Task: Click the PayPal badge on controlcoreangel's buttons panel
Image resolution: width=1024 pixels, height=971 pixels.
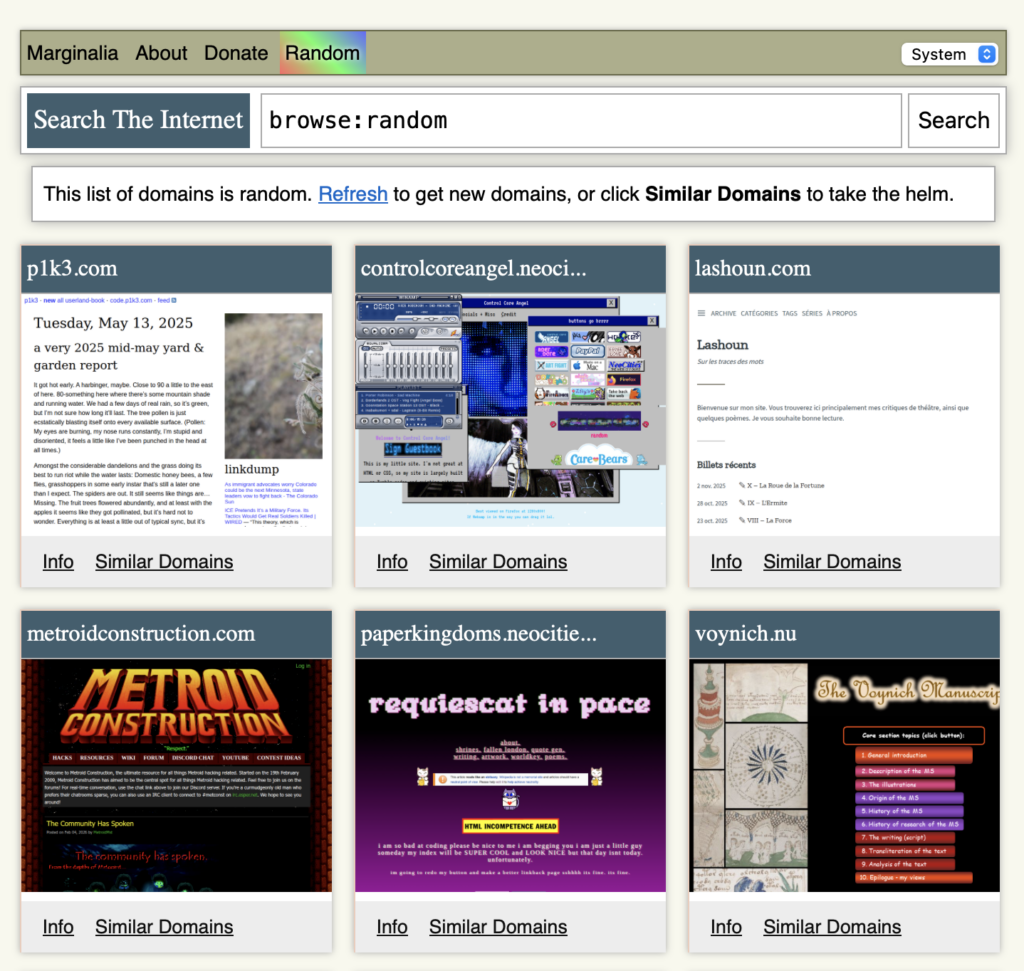Action: (x=588, y=351)
